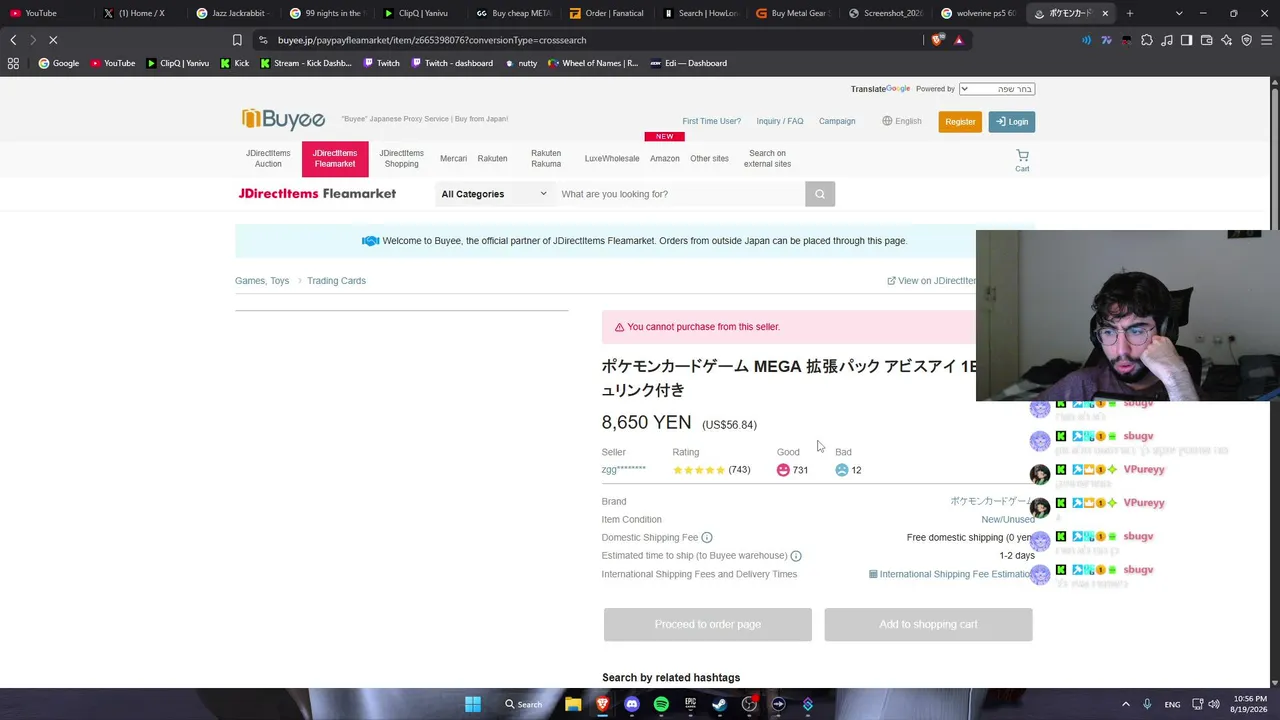Stop loading the page
This screenshot has height=720, width=1280.
pyautogui.click(x=53, y=40)
